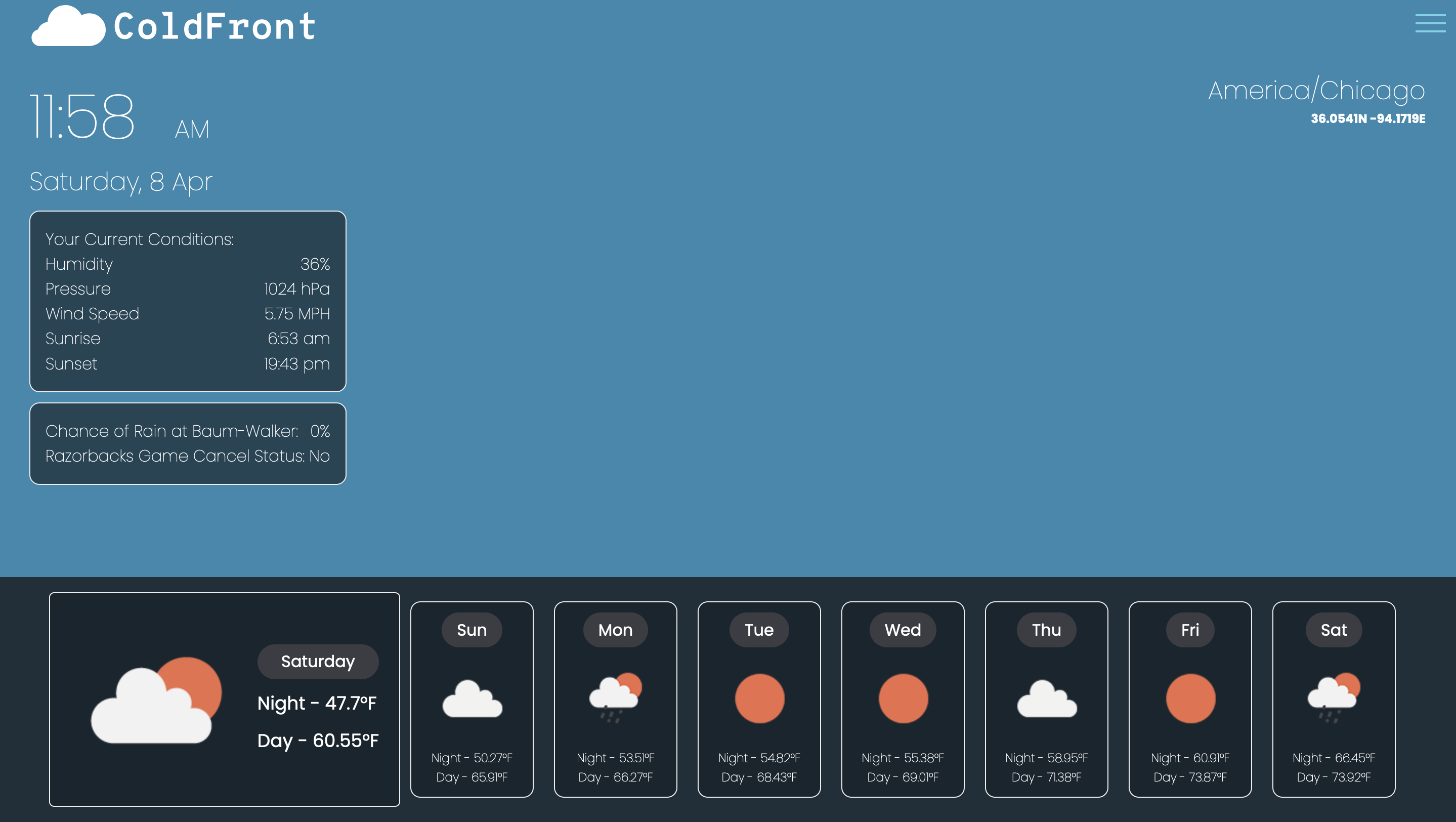The image size is (1456, 822).
Task: Click Chance of Rain 0% value
Action: point(320,431)
